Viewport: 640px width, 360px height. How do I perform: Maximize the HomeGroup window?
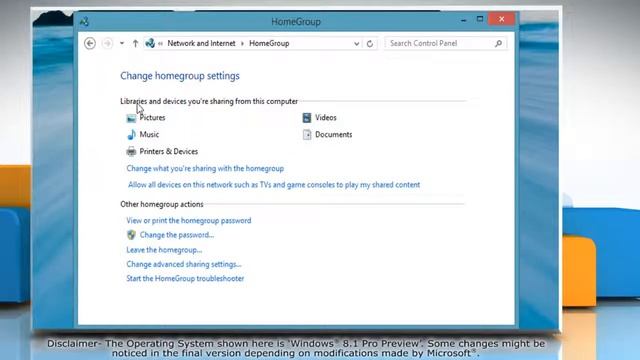tap(480, 19)
